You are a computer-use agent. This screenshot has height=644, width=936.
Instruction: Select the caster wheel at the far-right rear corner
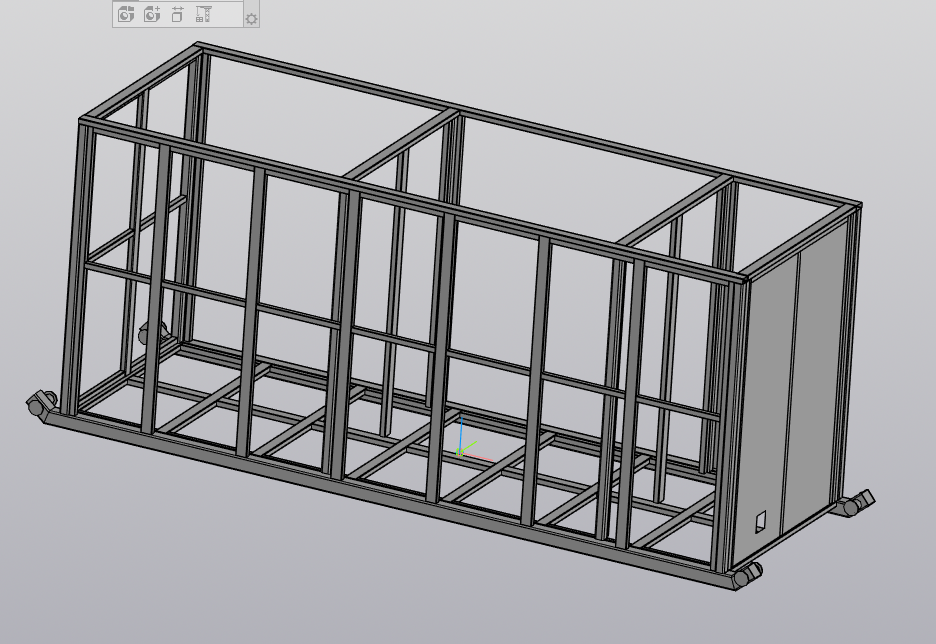[x=857, y=503]
